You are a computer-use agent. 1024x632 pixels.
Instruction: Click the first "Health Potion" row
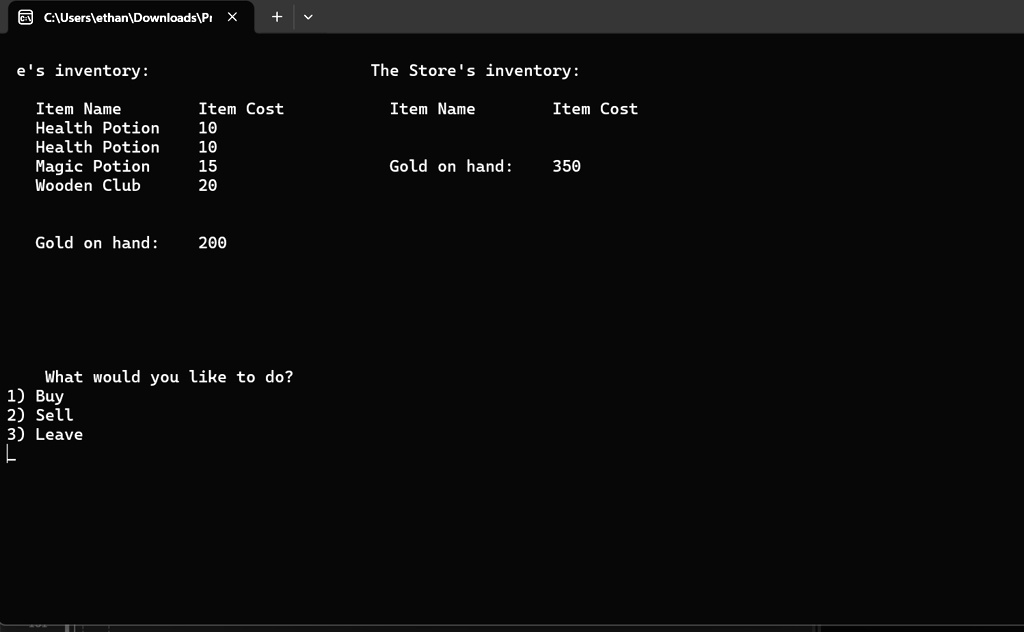point(126,128)
